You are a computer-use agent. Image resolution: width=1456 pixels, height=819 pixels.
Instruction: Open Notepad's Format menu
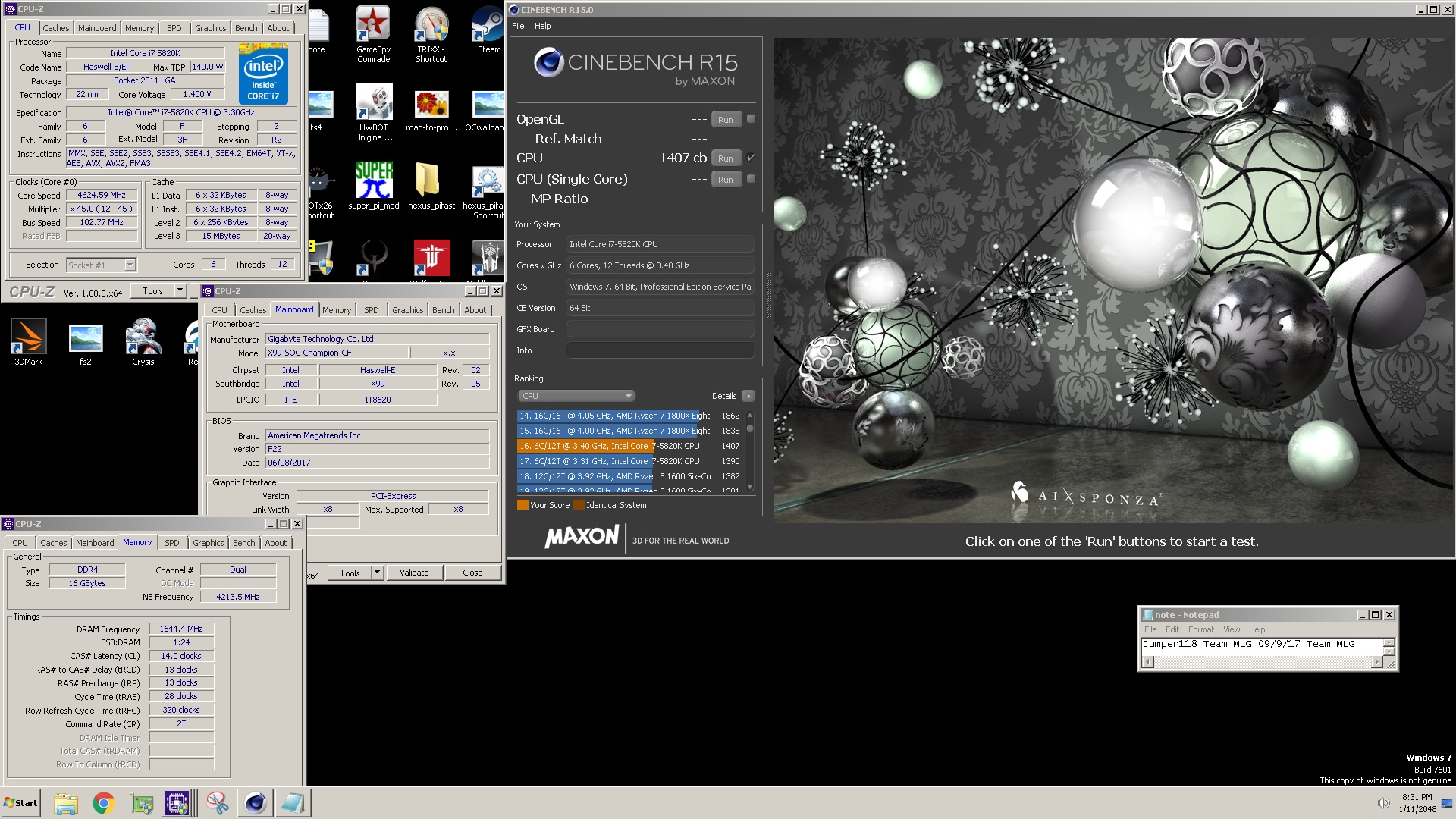tap(1200, 629)
